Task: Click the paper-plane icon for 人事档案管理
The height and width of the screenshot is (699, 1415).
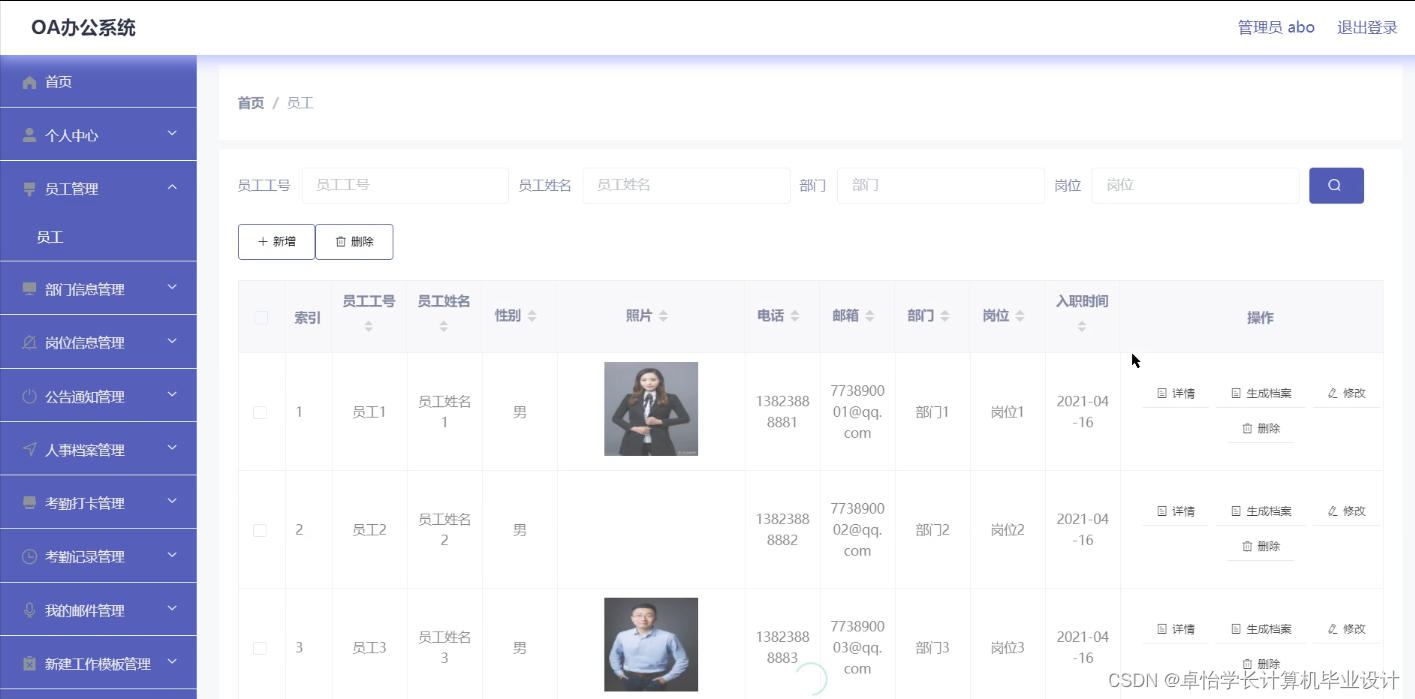Action: [x=29, y=448]
